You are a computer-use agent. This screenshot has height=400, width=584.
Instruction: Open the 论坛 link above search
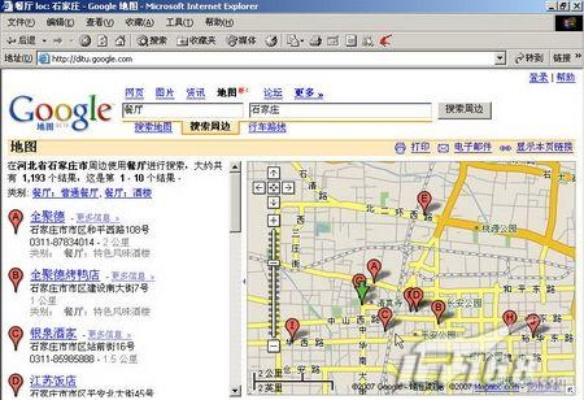click(273, 93)
